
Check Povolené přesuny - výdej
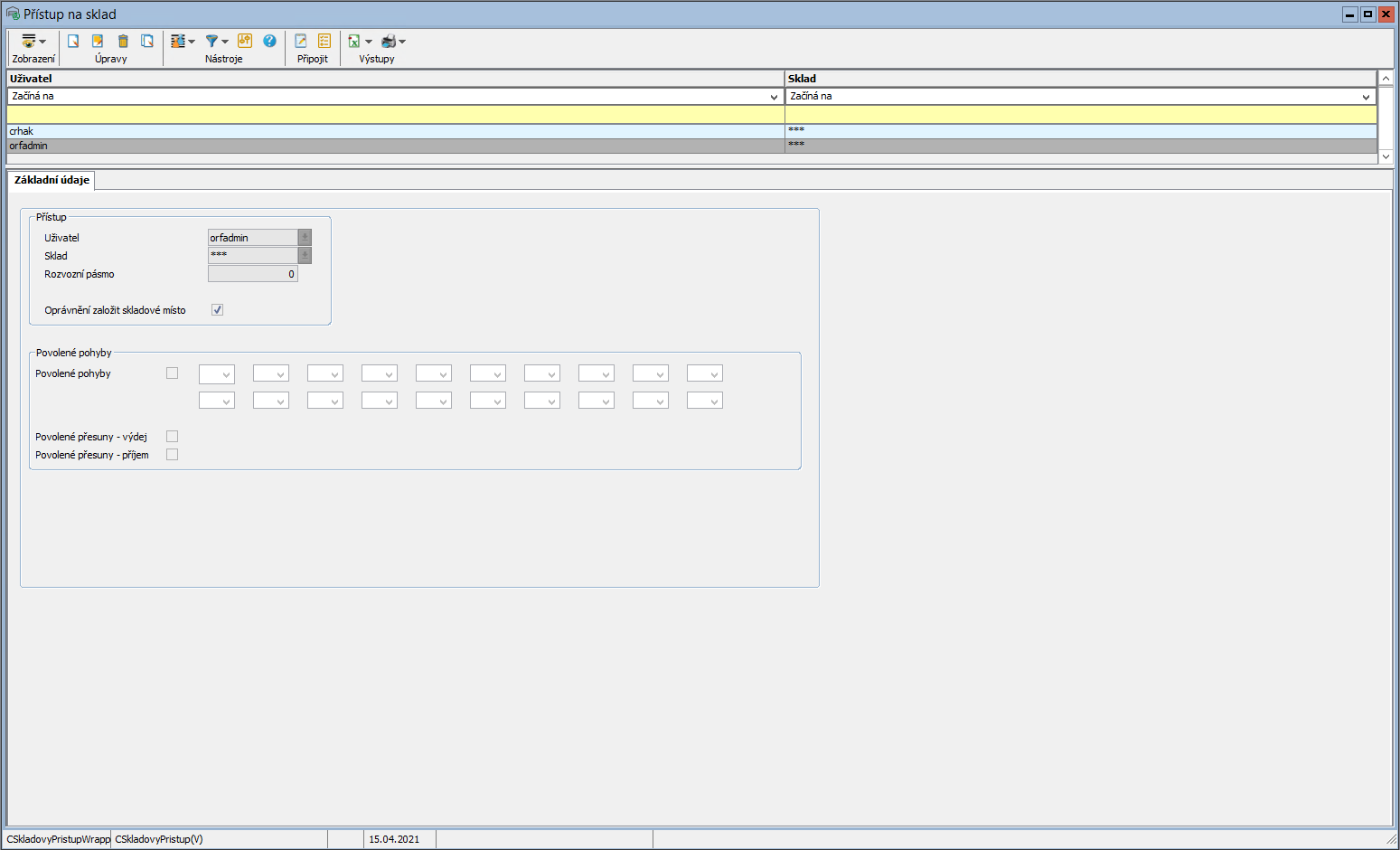(172, 437)
